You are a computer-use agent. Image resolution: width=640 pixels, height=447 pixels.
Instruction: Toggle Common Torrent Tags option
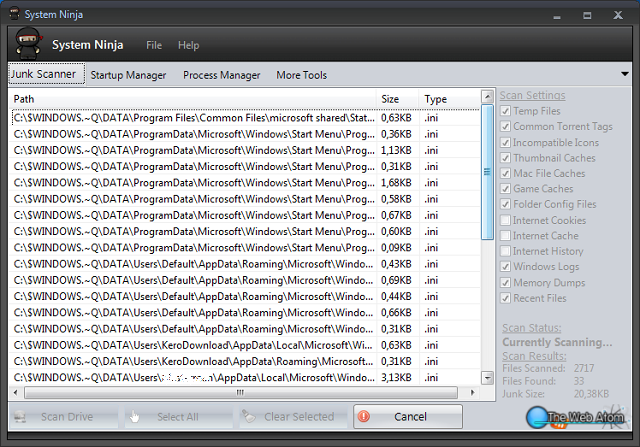tap(505, 127)
